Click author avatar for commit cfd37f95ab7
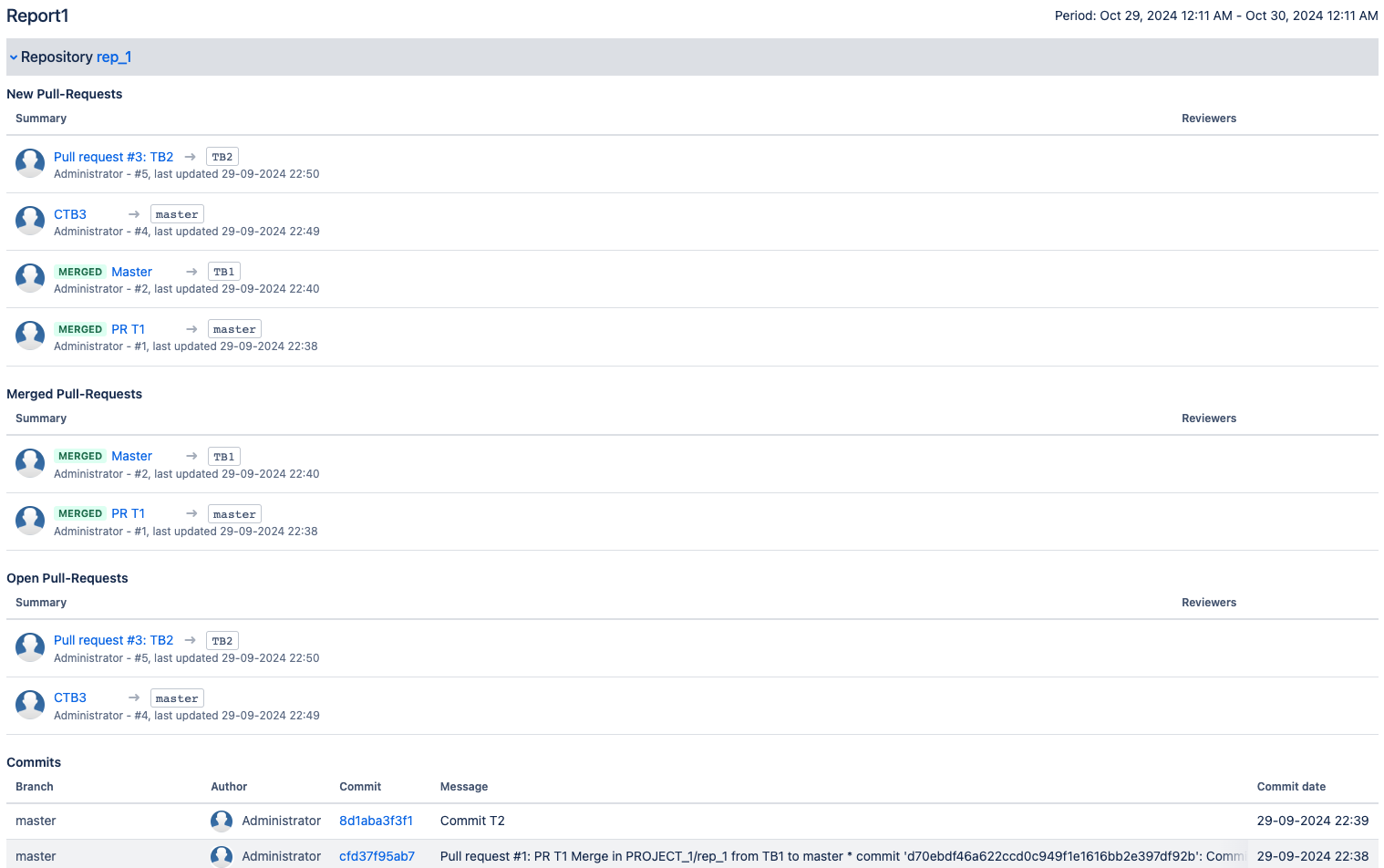This screenshot has height=868, width=1384. [222, 856]
